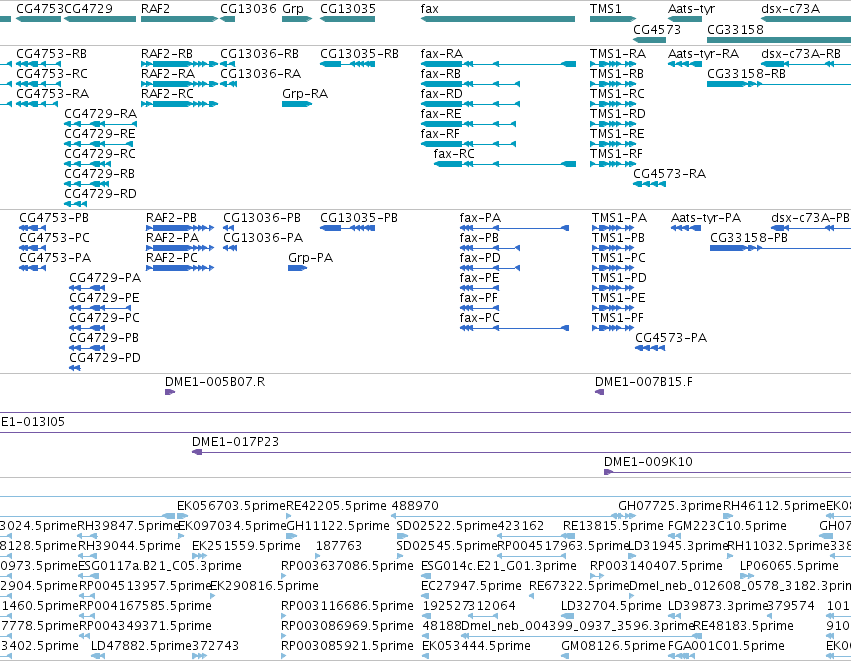Select transcript RAF2-RC
Screen dimensions: 851x661
[x=179, y=104]
